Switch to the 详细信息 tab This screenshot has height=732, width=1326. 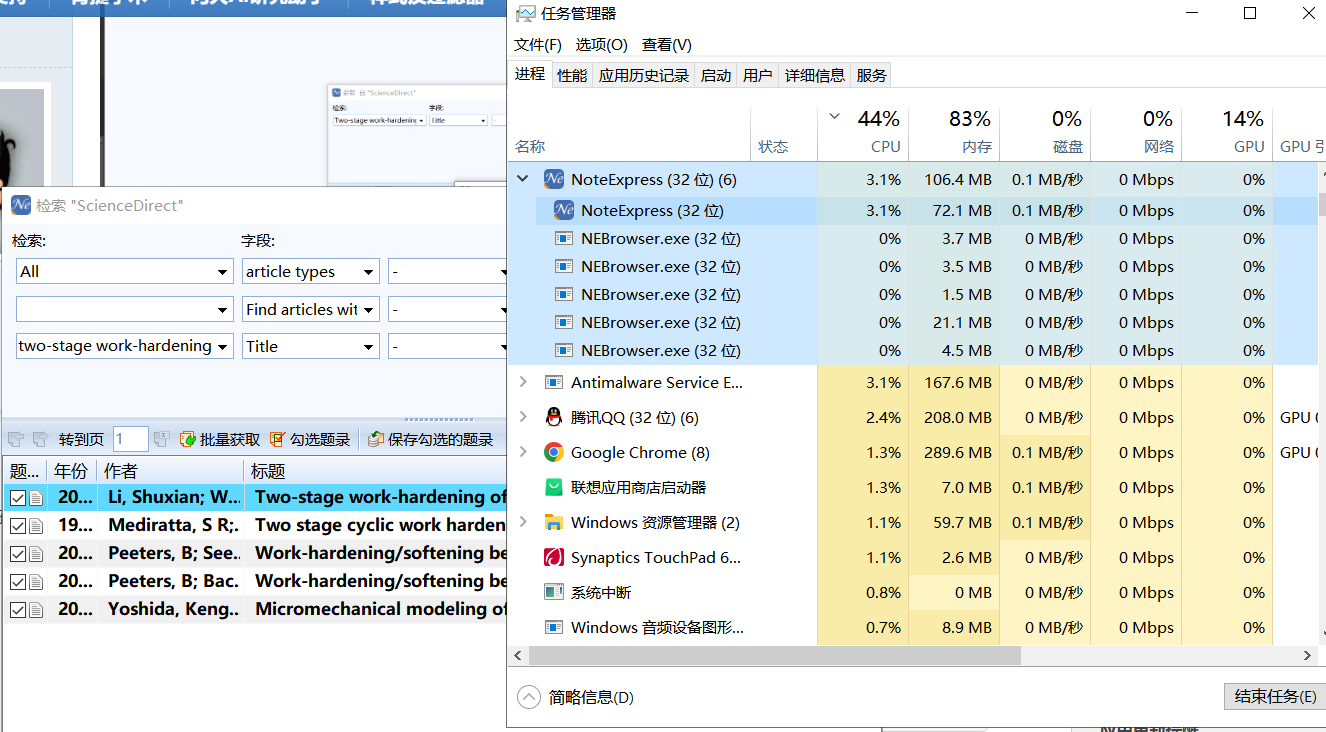[815, 75]
